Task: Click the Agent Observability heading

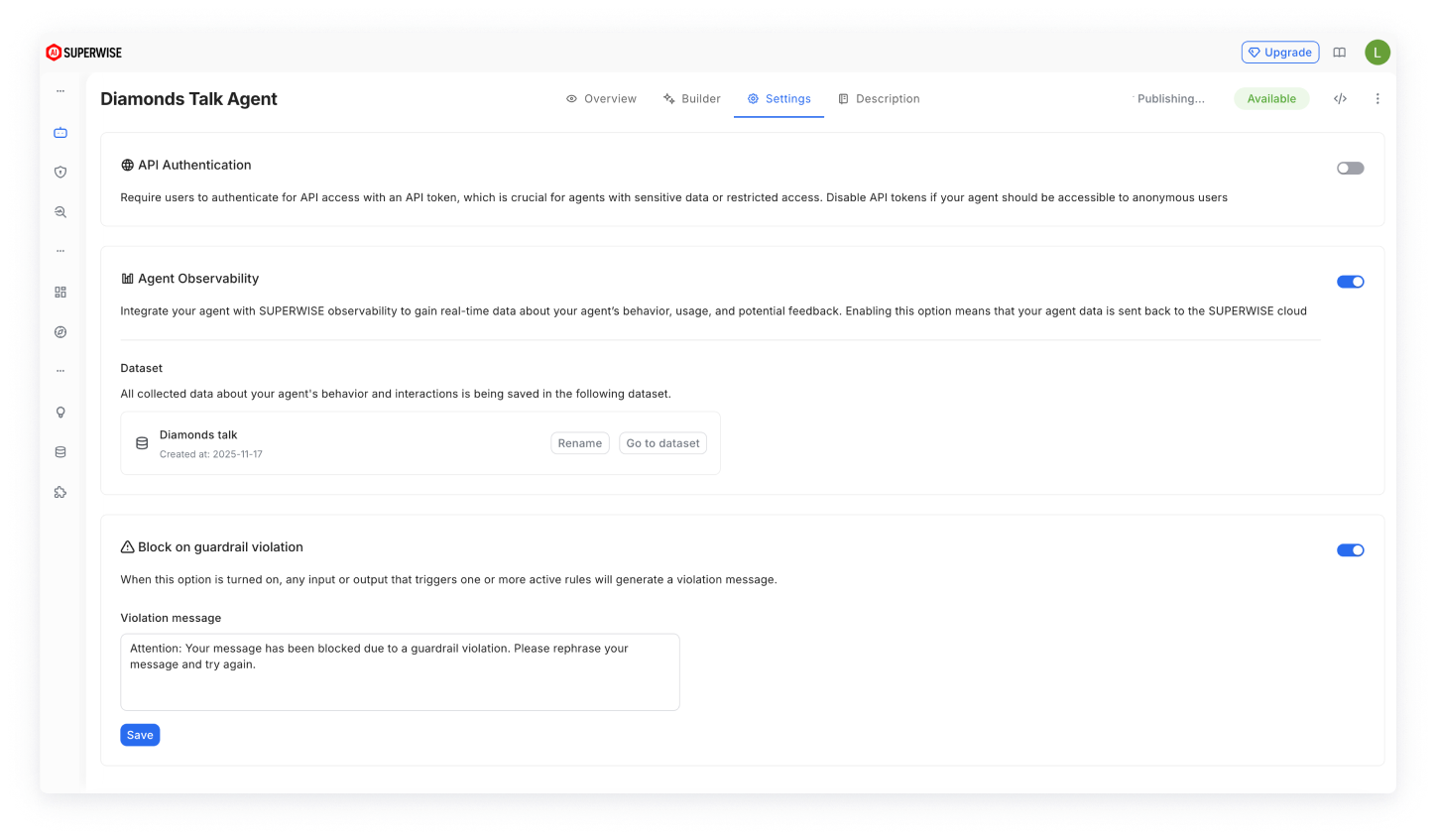Action: point(198,279)
